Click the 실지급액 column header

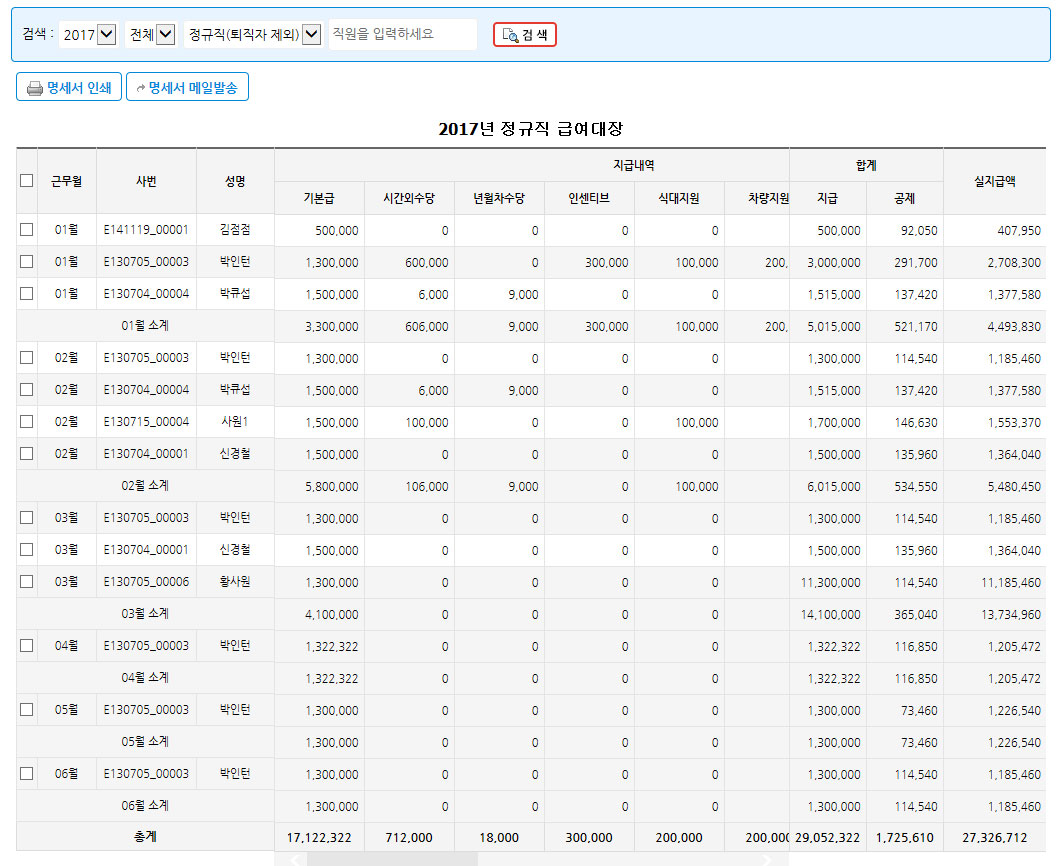click(994, 181)
